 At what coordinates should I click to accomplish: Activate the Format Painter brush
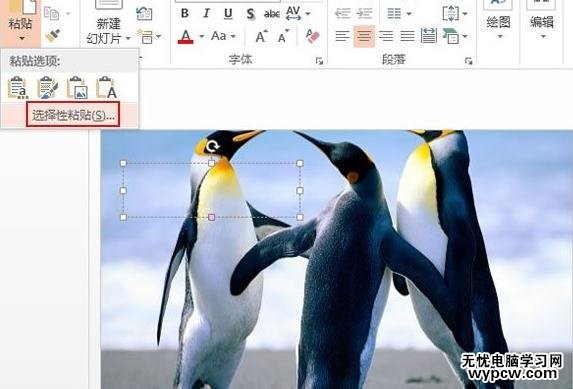click(x=53, y=36)
